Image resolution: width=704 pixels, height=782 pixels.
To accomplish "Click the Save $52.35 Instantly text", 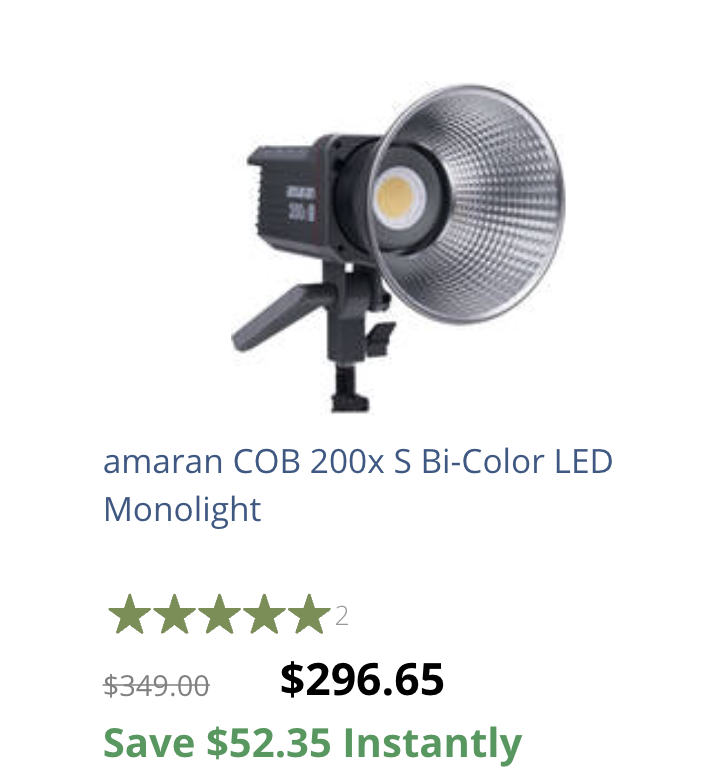I will tap(313, 743).
